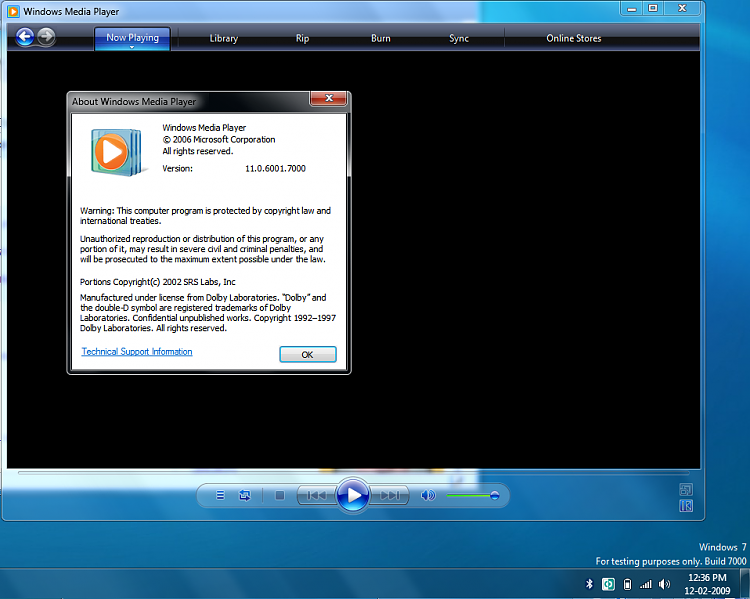750x599 pixels.
Task: Click the green tray application icon
Action: 608,584
